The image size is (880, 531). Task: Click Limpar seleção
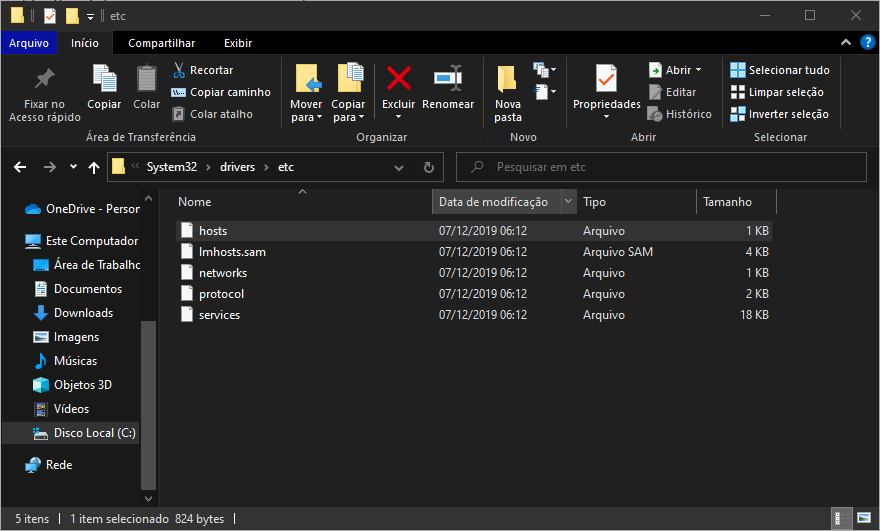click(x=777, y=92)
